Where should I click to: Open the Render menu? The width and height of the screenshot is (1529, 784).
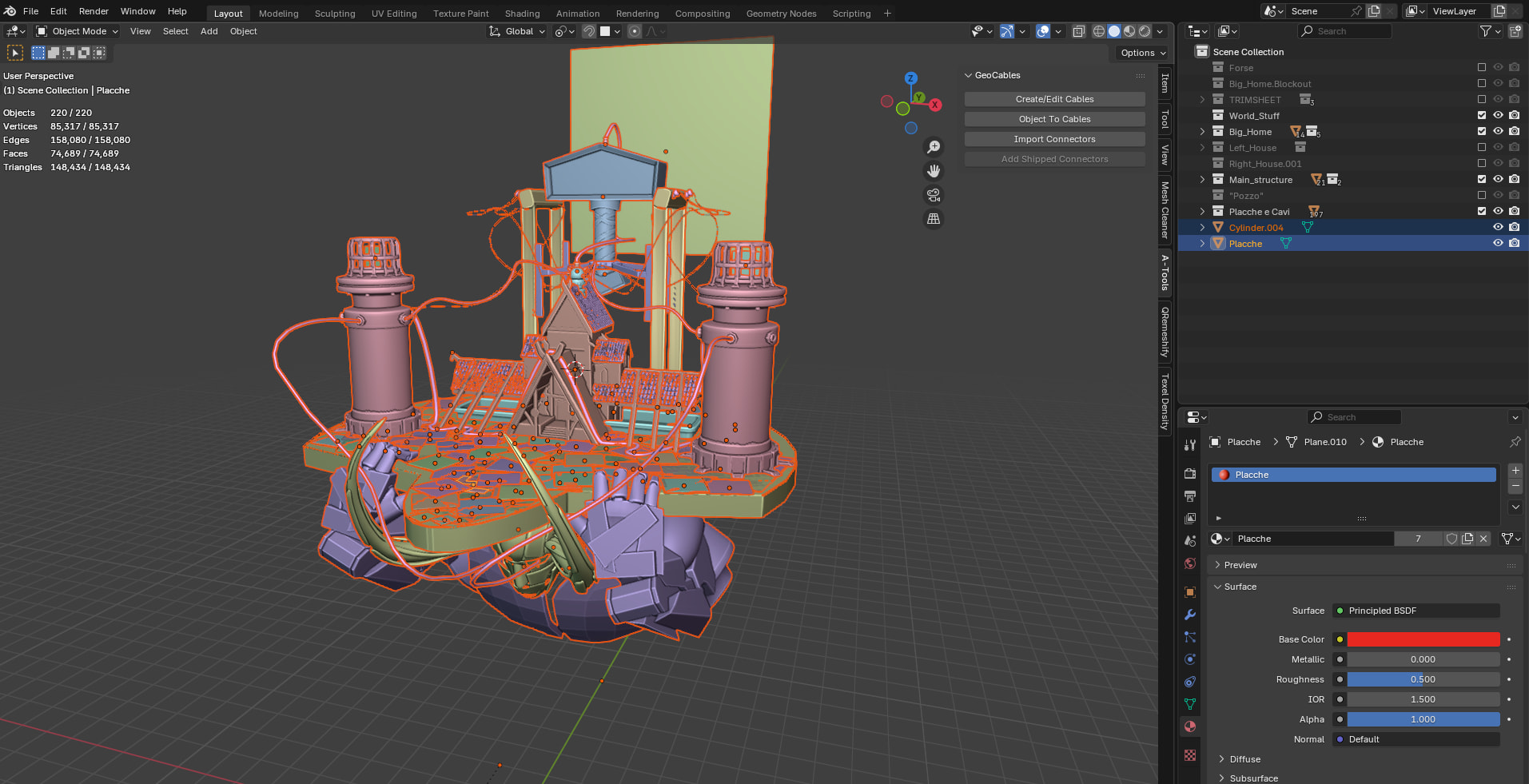coord(94,11)
